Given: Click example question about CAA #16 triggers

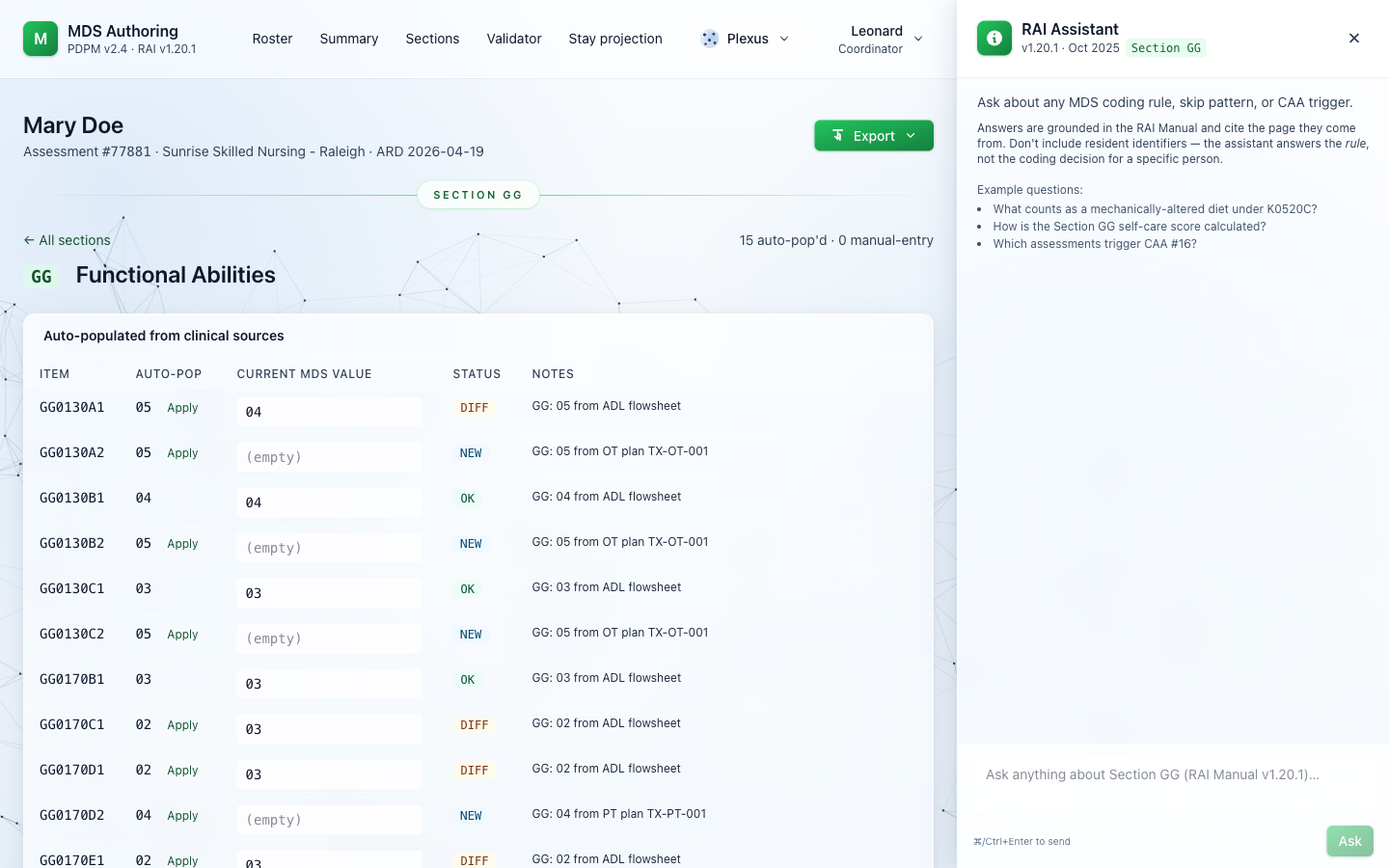Looking at the screenshot, I should (x=1095, y=244).
